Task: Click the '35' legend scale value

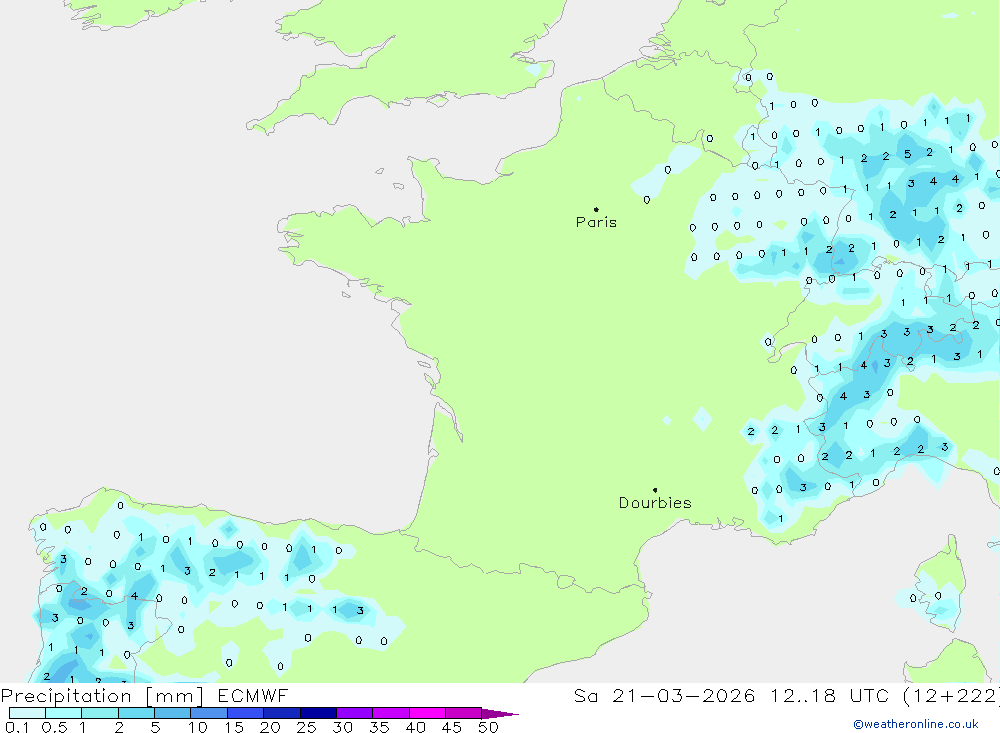Action: pyautogui.click(x=379, y=727)
